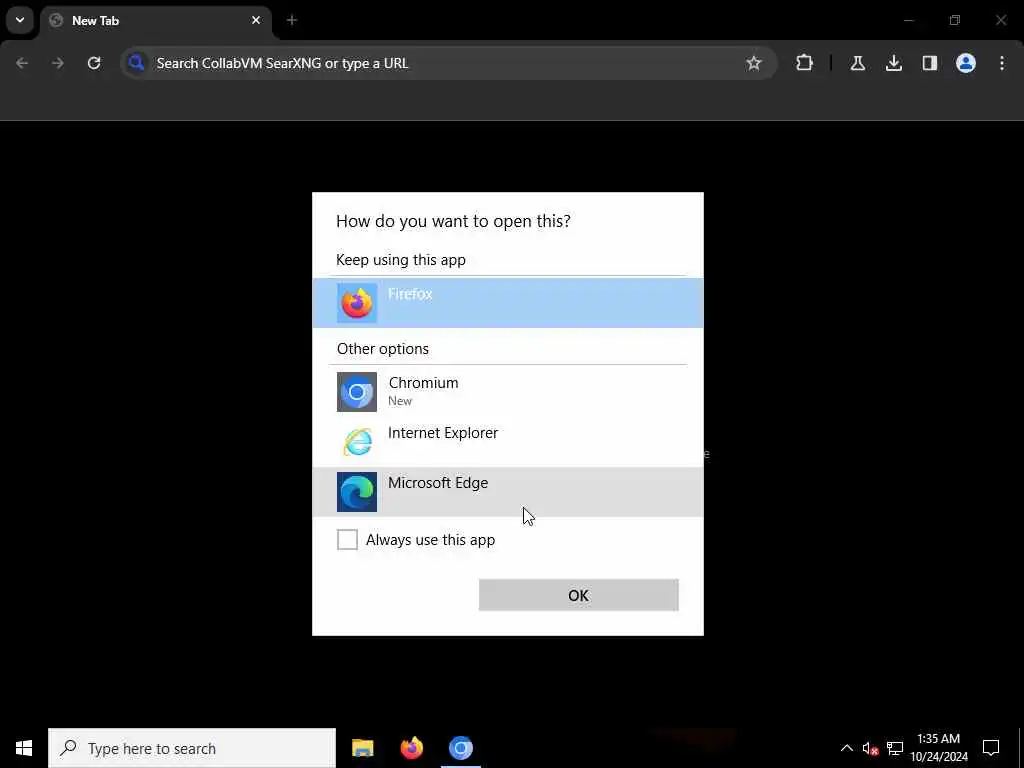
Task: Reload the current page
Action: click(94, 63)
